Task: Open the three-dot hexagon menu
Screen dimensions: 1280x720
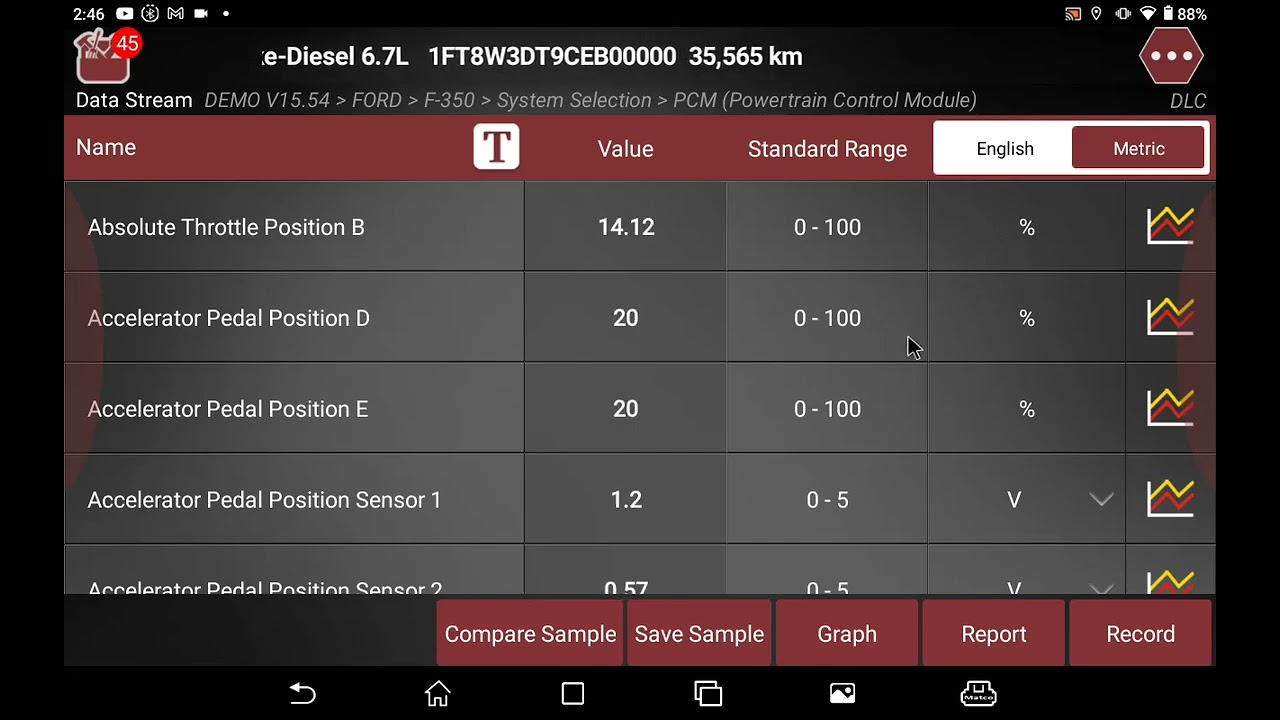Action: [1171, 56]
